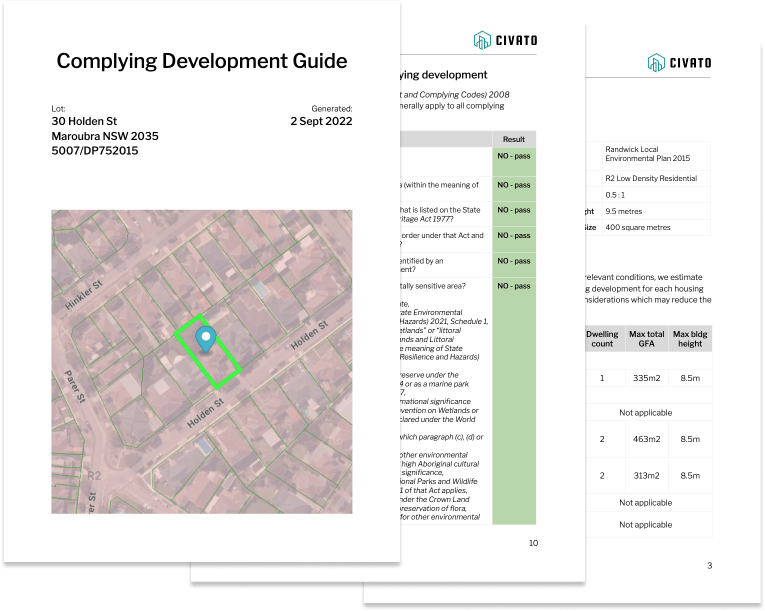Screen dimensions: 765x611
Task: Click the generated date 2 Sept 2022
Action: point(321,121)
